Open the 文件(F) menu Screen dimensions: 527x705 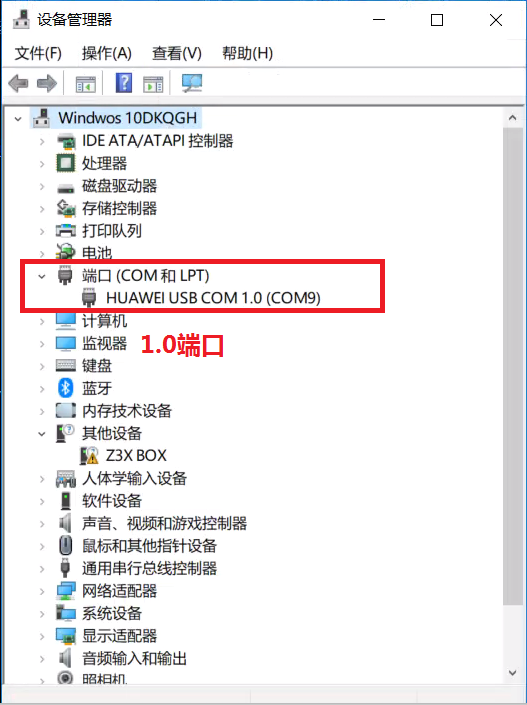38,54
